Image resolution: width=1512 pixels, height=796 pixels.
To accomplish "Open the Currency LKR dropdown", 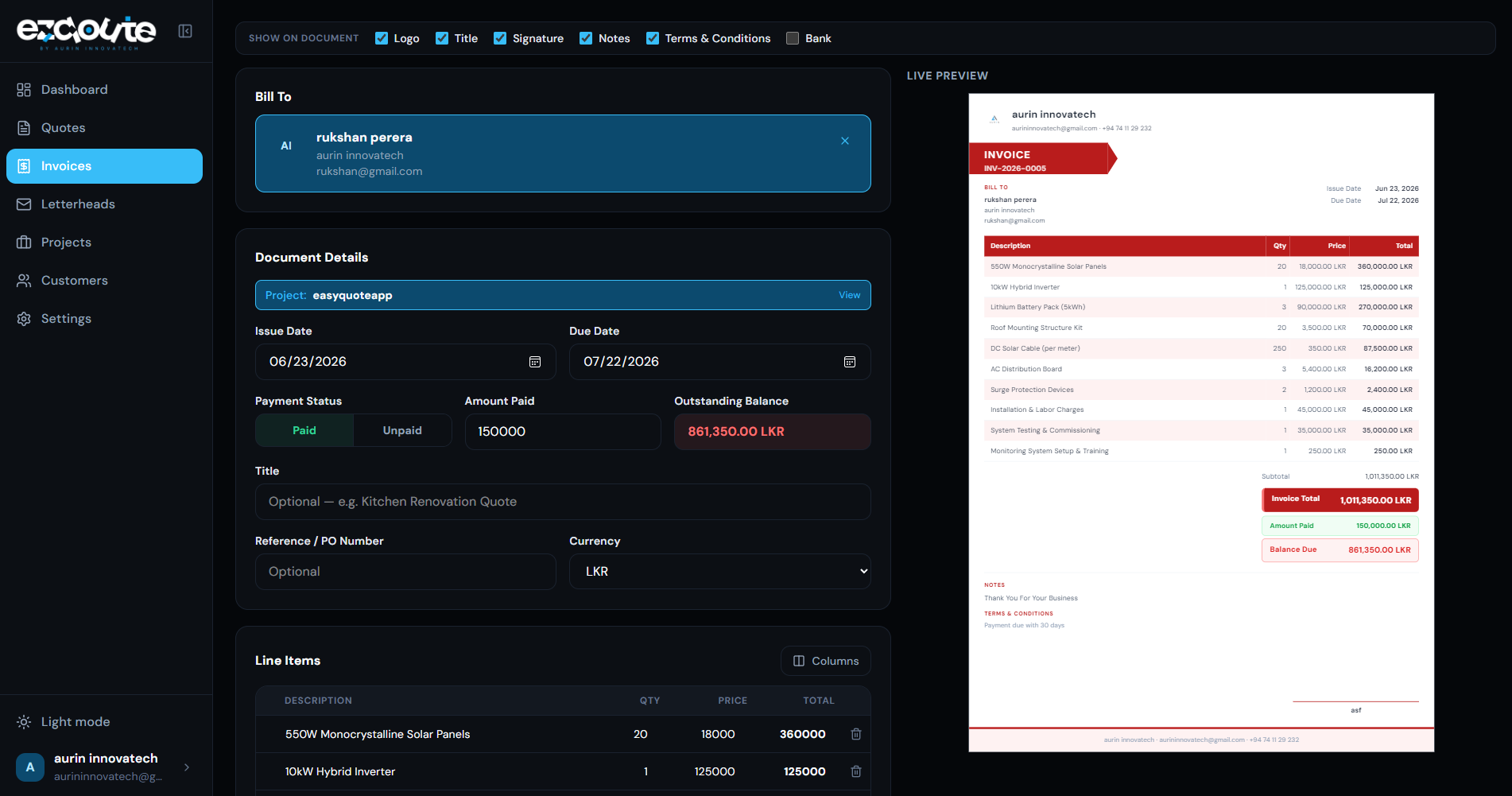I will tap(720, 572).
